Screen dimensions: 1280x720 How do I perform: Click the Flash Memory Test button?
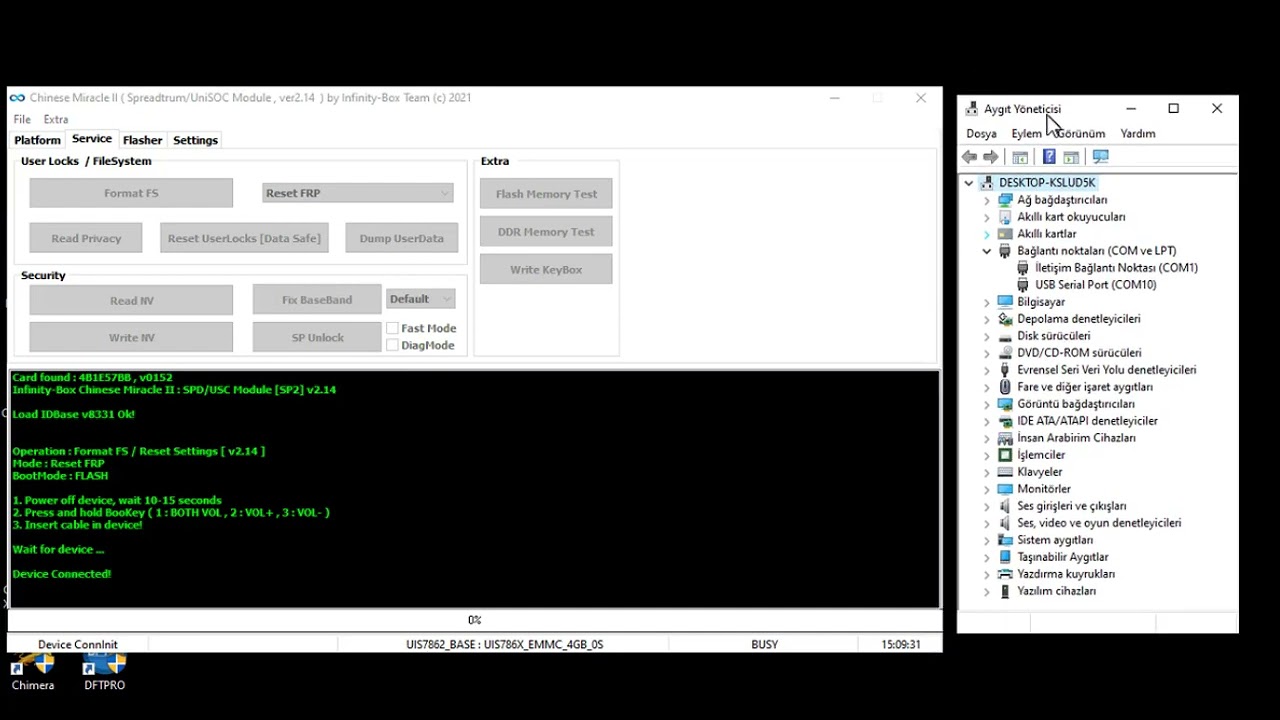(x=546, y=194)
